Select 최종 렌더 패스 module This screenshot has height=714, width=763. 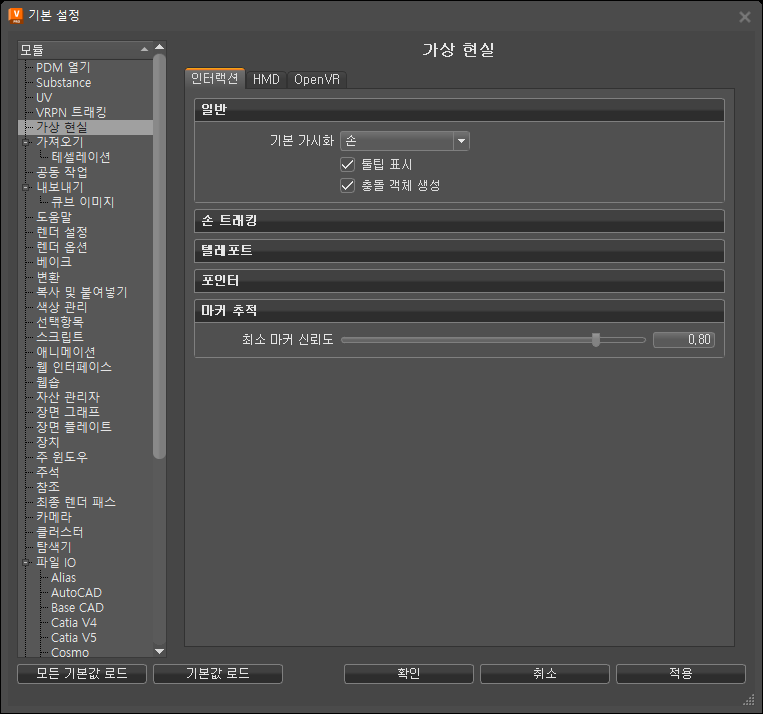tap(76, 502)
